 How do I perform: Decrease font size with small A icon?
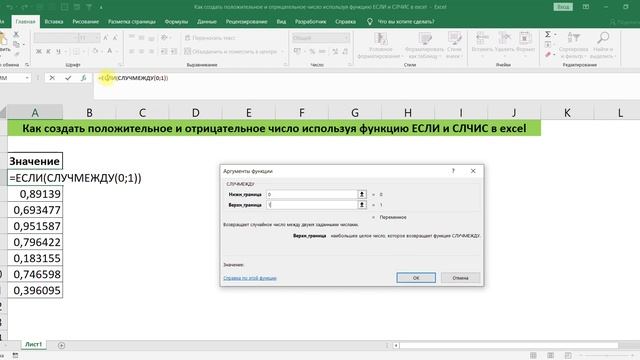115,38
